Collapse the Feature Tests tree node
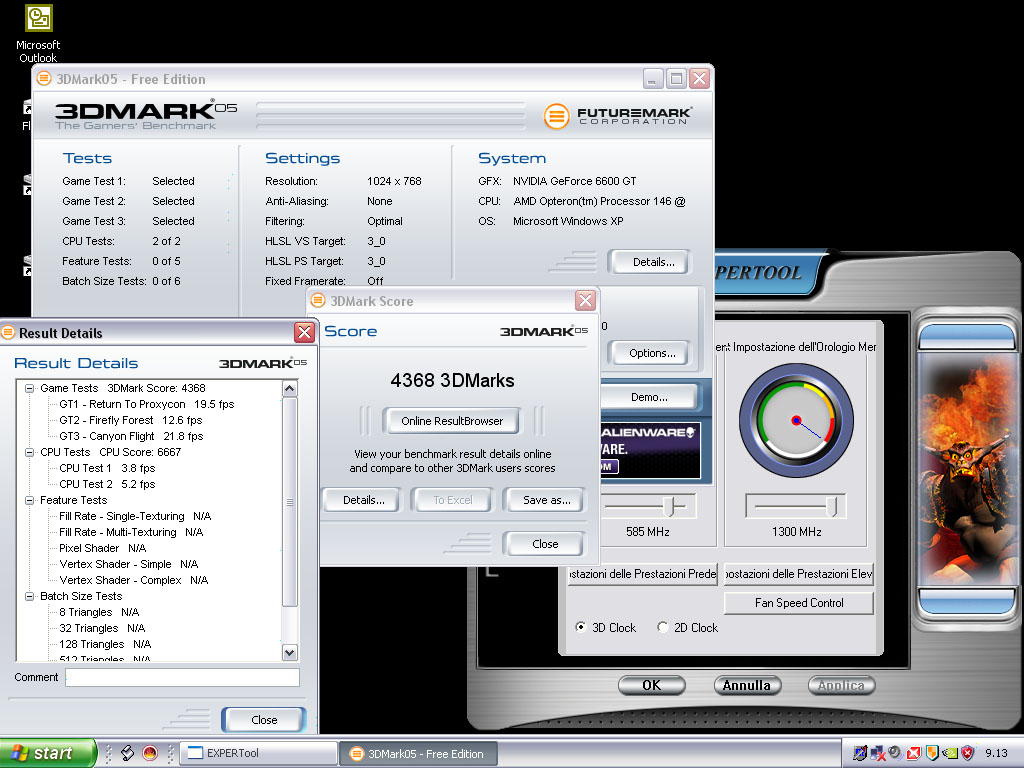The image size is (1024, 768). (29, 500)
